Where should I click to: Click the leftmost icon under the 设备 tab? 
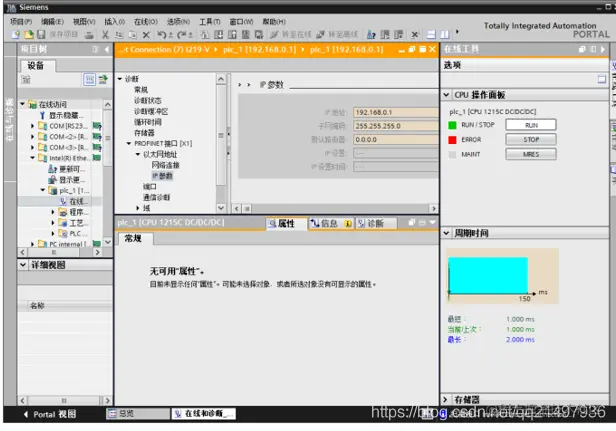click(26, 80)
